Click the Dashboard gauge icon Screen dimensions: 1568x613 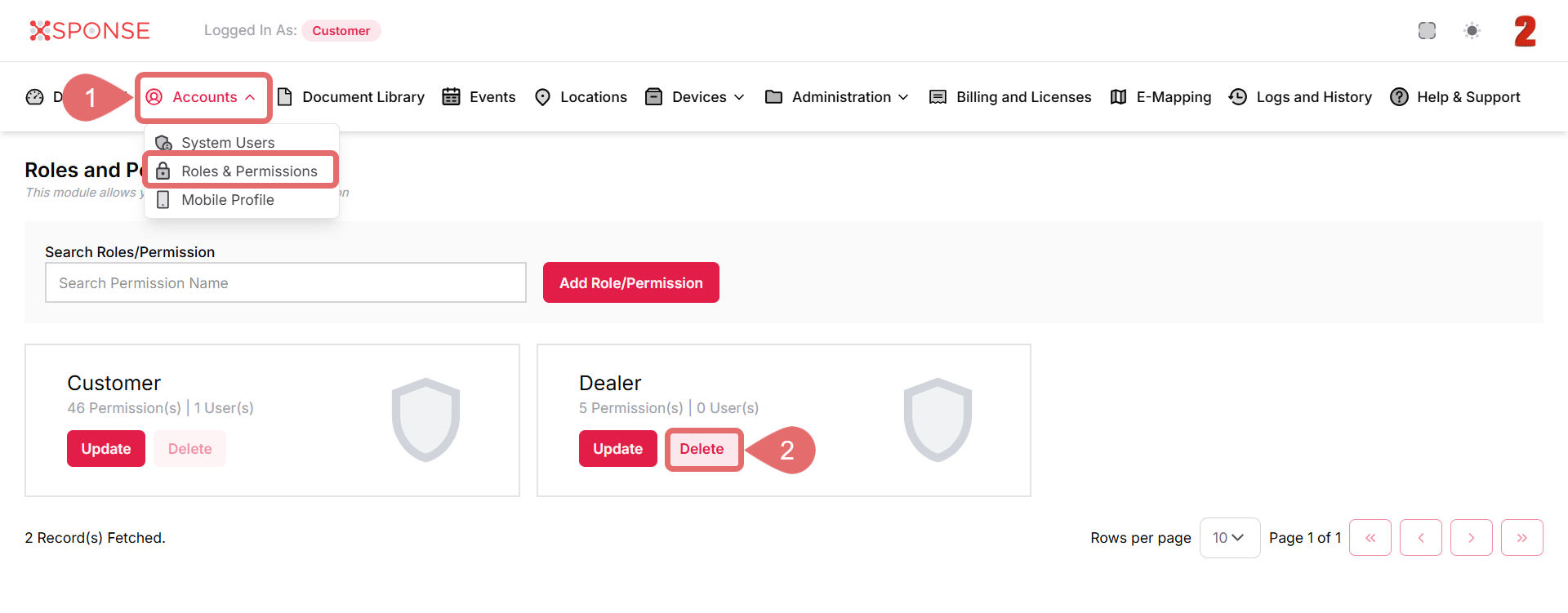(34, 97)
